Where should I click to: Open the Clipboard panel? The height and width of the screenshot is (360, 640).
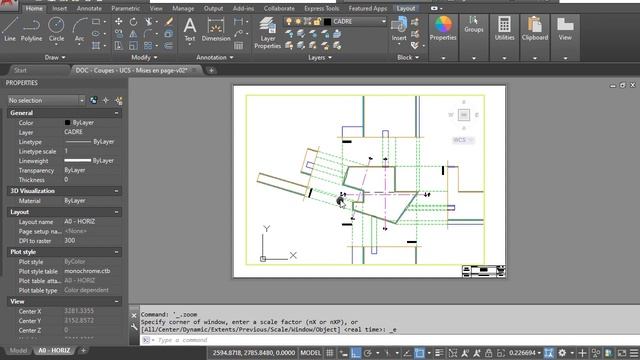[535, 28]
